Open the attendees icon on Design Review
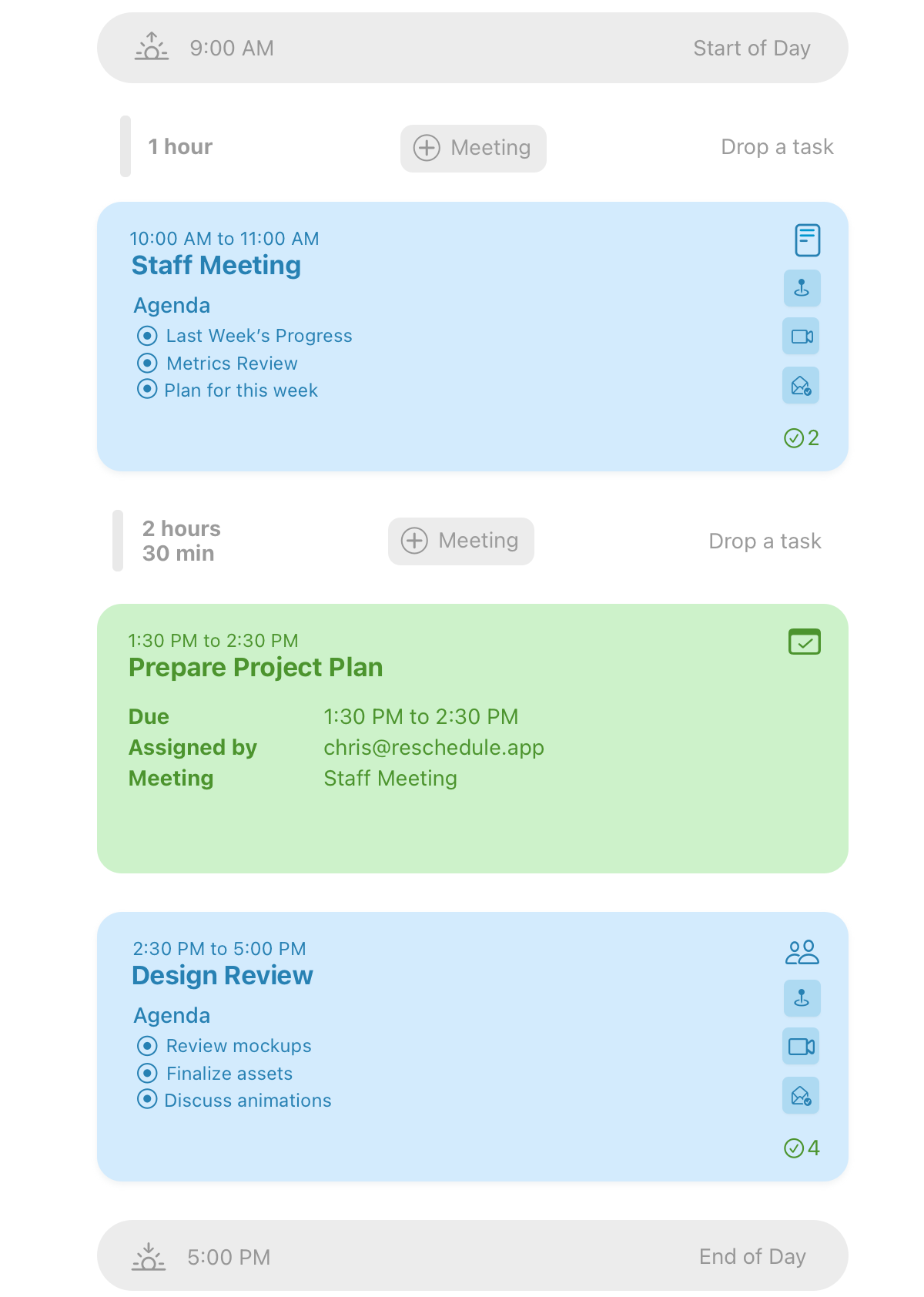The height and width of the screenshot is (1297, 924). point(802,953)
